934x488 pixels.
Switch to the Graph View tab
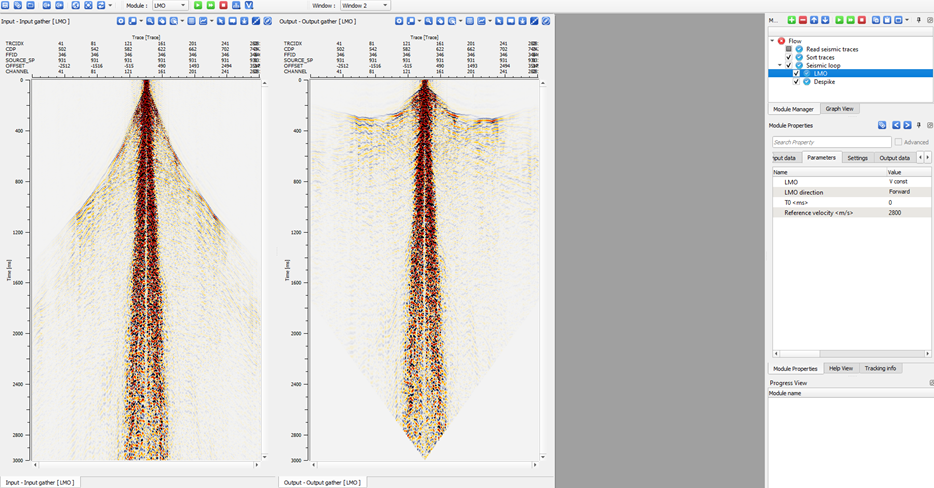tap(839, 108)
